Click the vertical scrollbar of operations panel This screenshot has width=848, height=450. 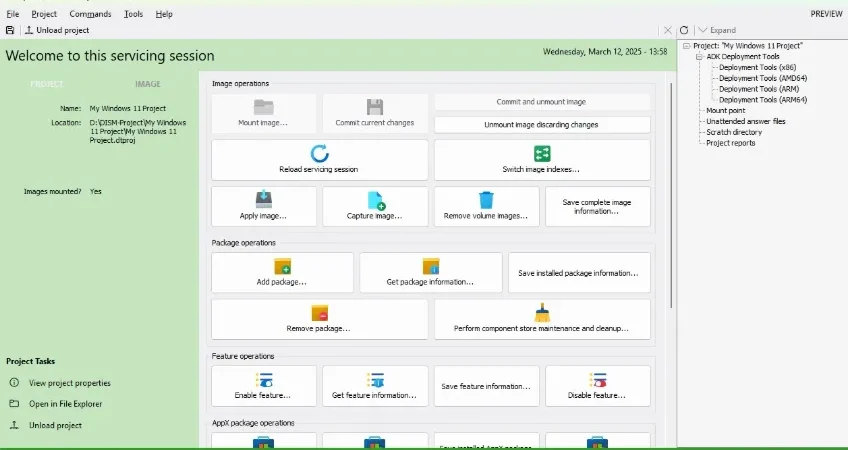coord(672,195)
